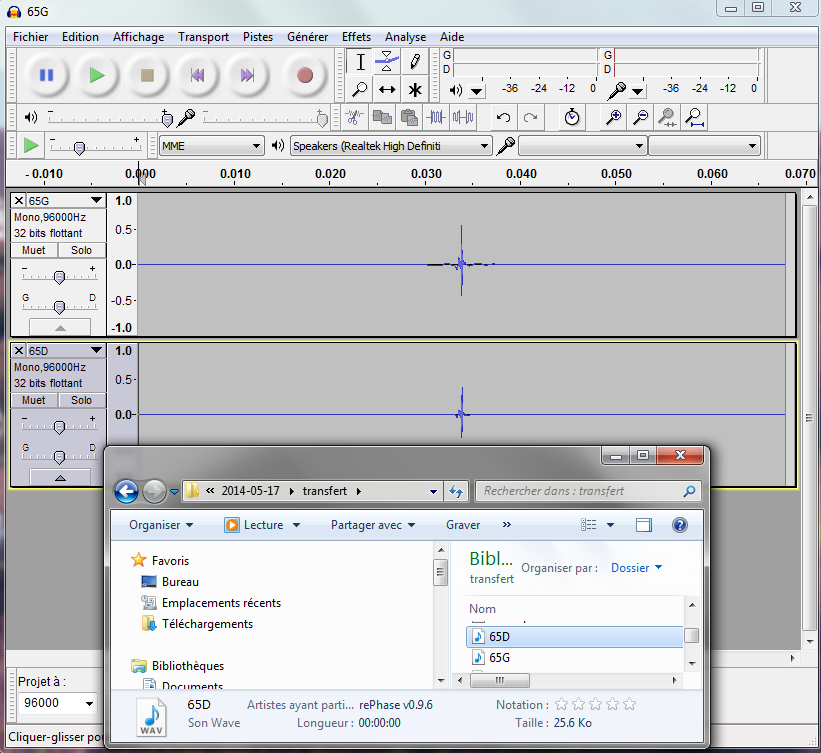821x753 pixels.
Task: Click the Zoom In magnifier icon
Action: (613, 117)
